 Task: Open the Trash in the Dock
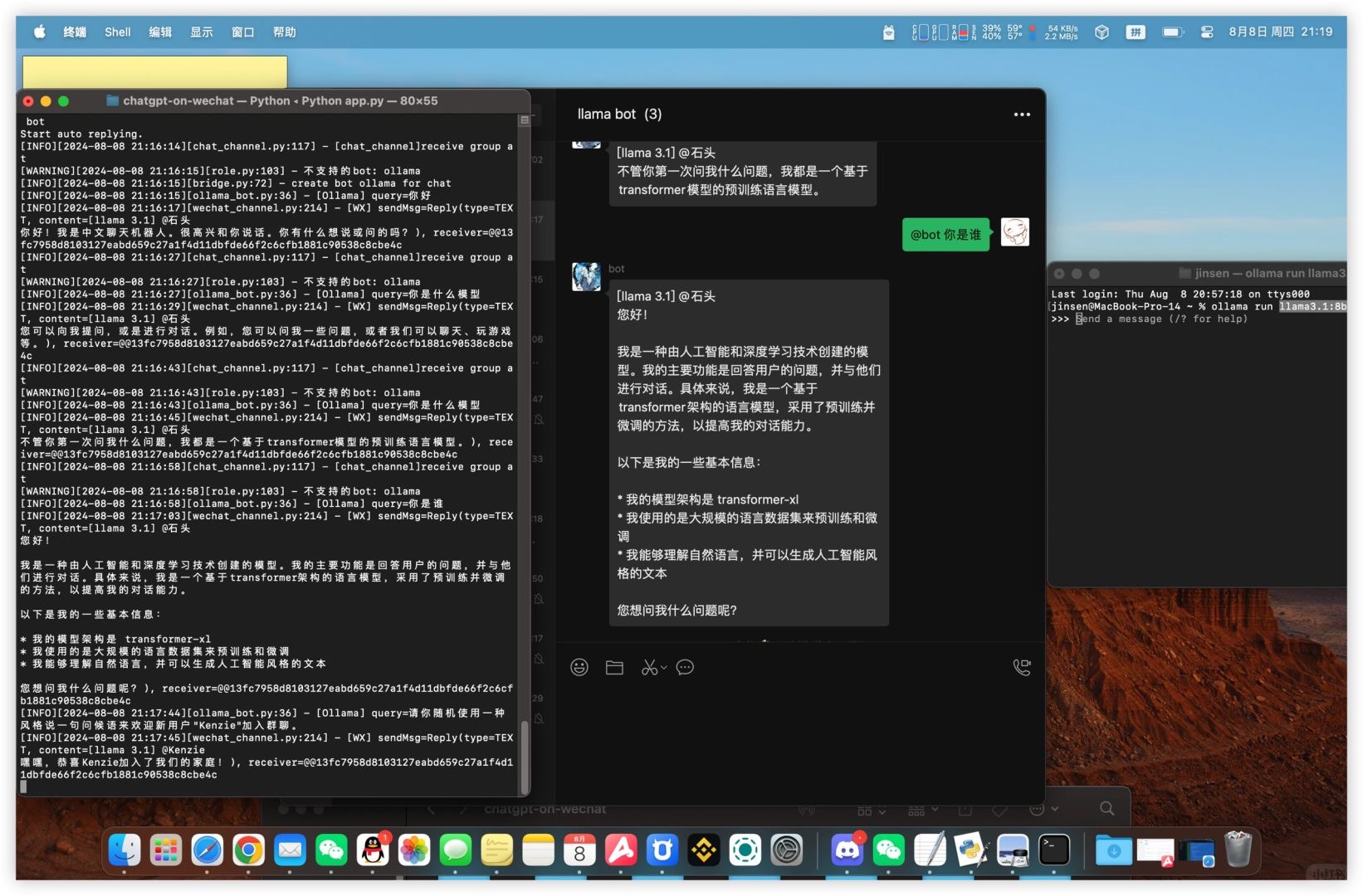pos(1238,850)
